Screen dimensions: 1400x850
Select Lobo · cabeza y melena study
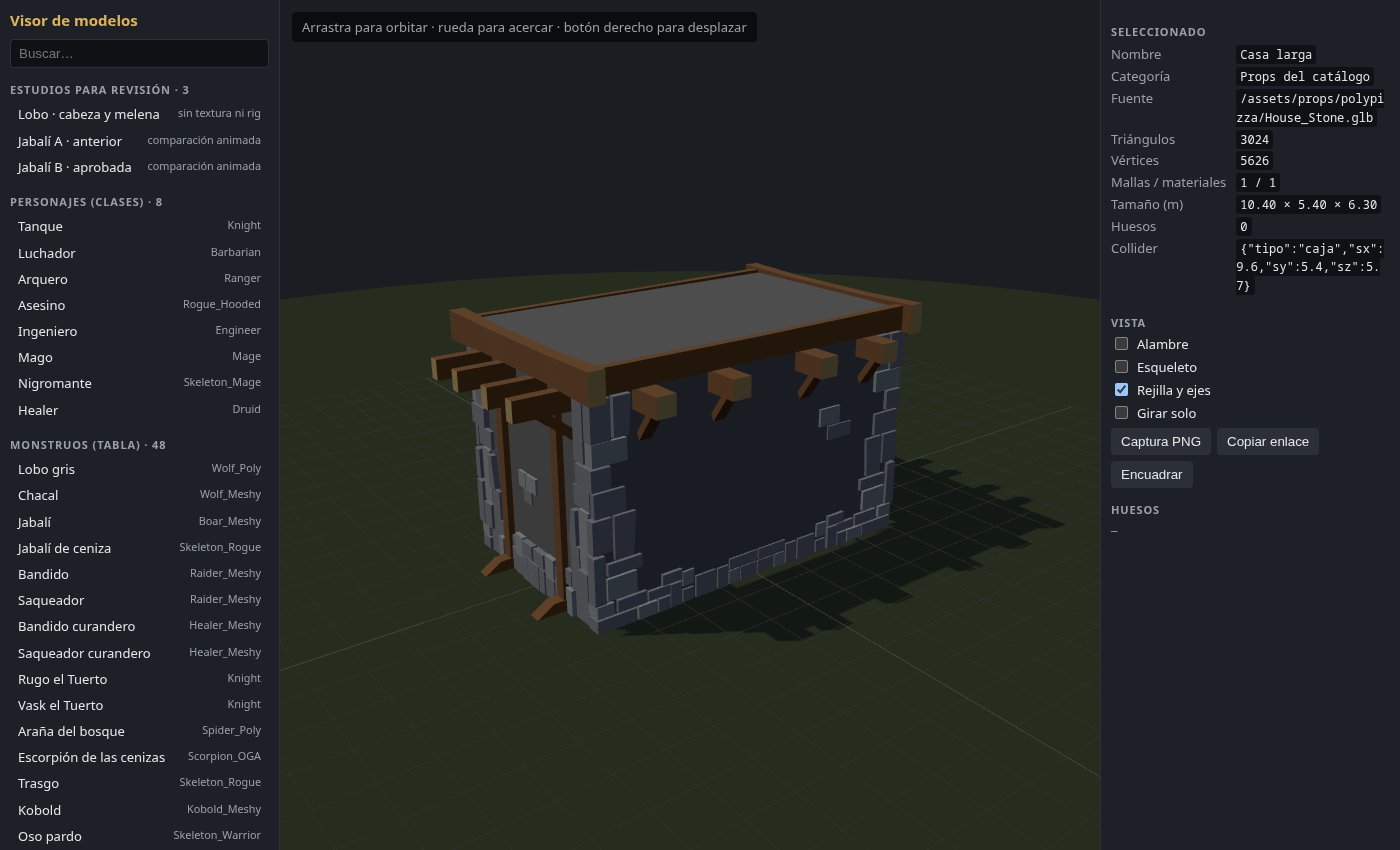139,114
